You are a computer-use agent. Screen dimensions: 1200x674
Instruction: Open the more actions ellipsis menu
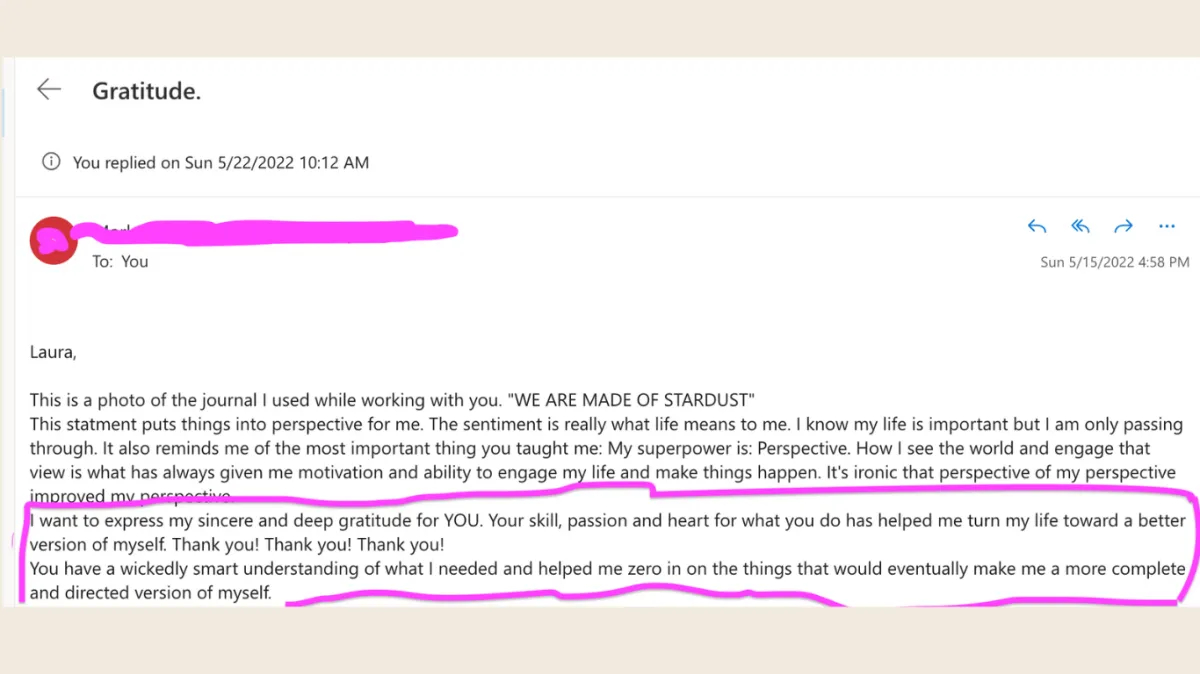pyautogui.click(x=1166, y=227)
